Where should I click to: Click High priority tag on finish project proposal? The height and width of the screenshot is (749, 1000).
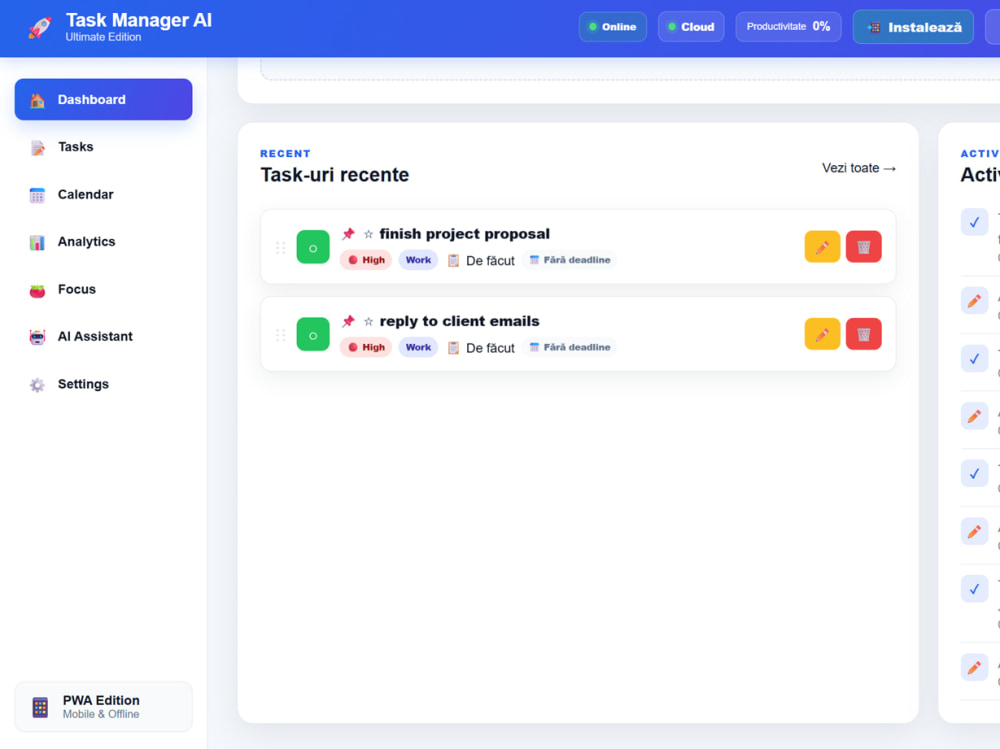click(366, 260)
